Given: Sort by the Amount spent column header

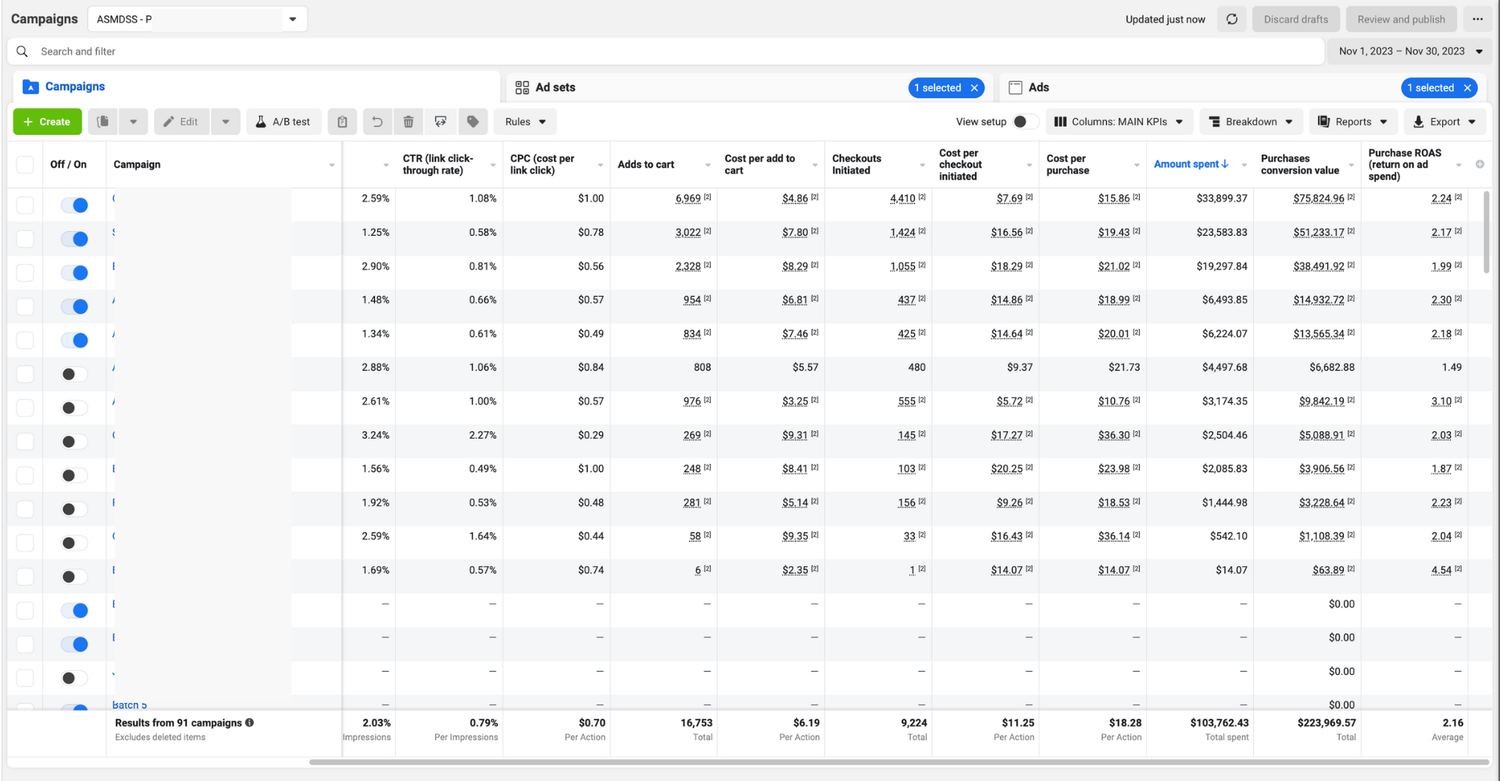Looking at the screenshot, I should (1191, 164).
